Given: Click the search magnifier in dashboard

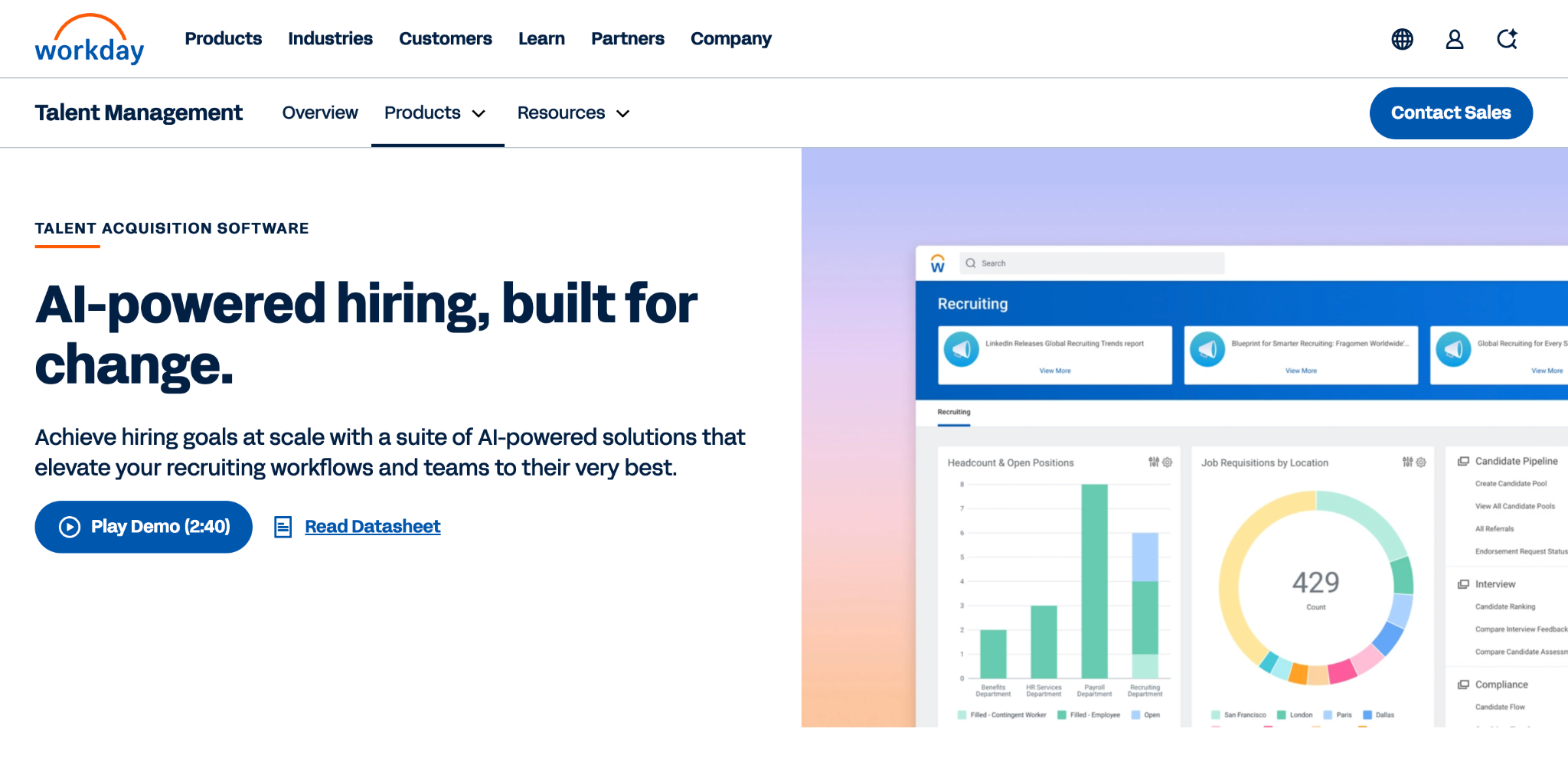Looking at the screenshot, I should coord(971,263).
